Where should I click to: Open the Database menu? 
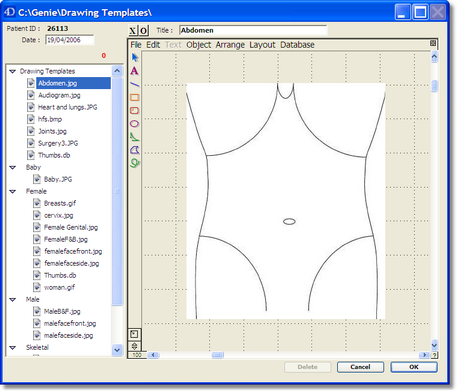pyautogui.click(x=297, y=45)
